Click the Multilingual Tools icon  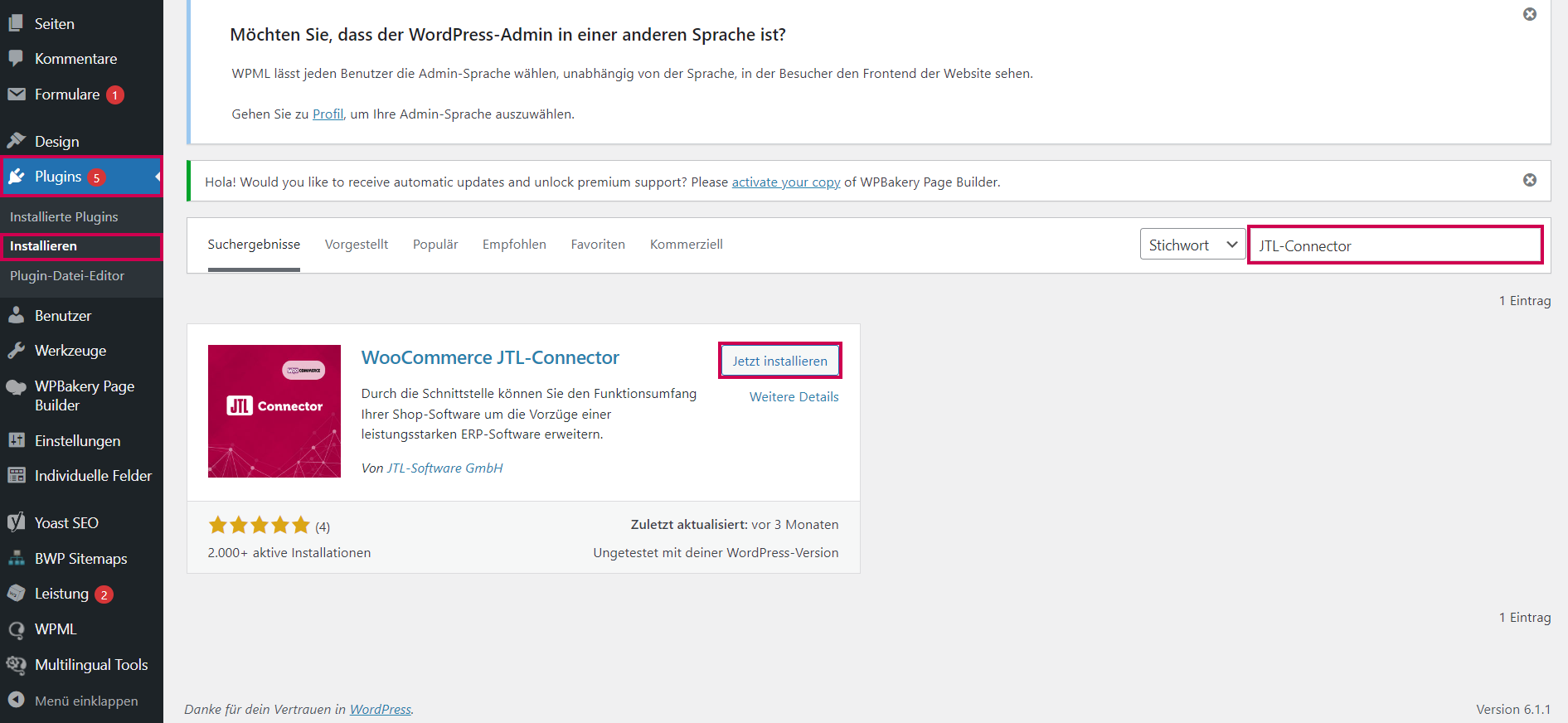(x=16, y=664)
